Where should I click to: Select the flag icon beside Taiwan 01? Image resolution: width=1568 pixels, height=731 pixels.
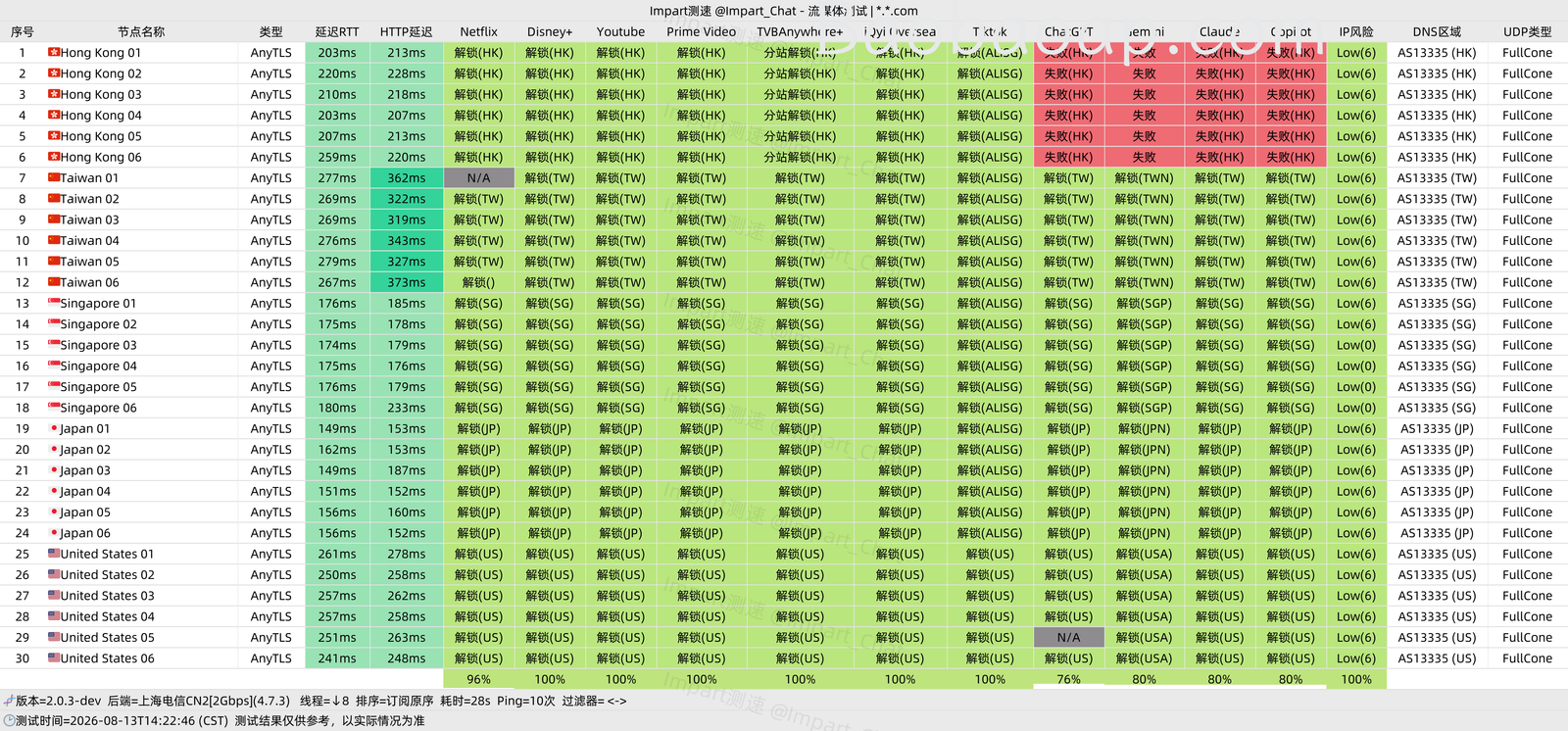[x=54, y=177]
